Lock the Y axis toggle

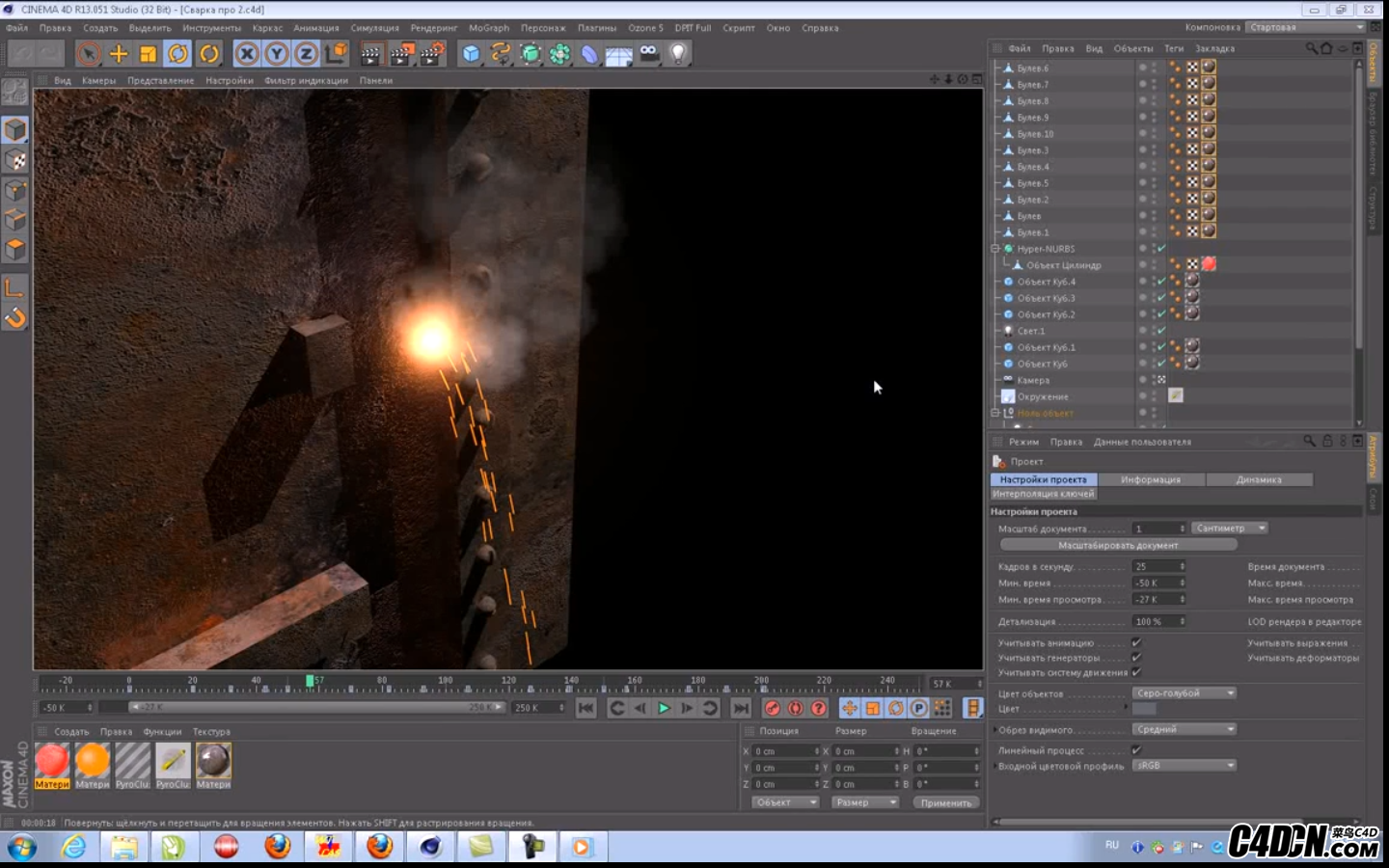pyautogui.click(x=277, y=54)
